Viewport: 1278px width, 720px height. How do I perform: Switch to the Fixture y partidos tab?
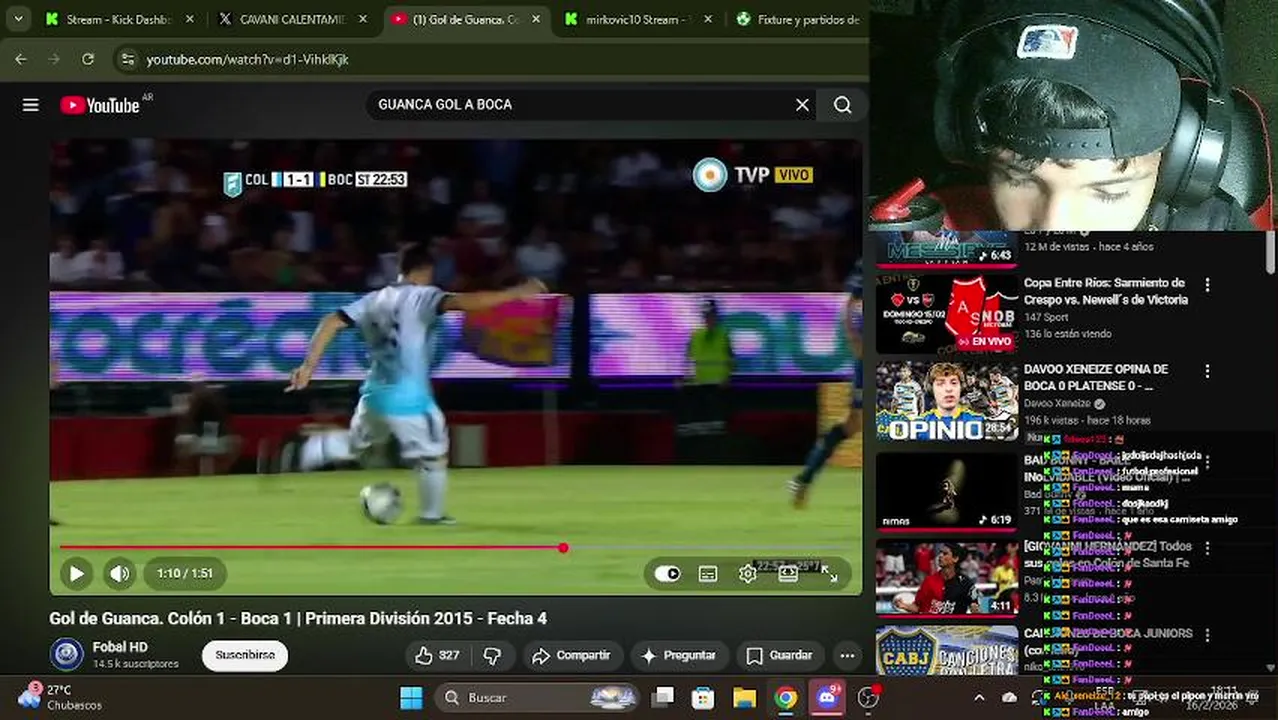(800, 19)
